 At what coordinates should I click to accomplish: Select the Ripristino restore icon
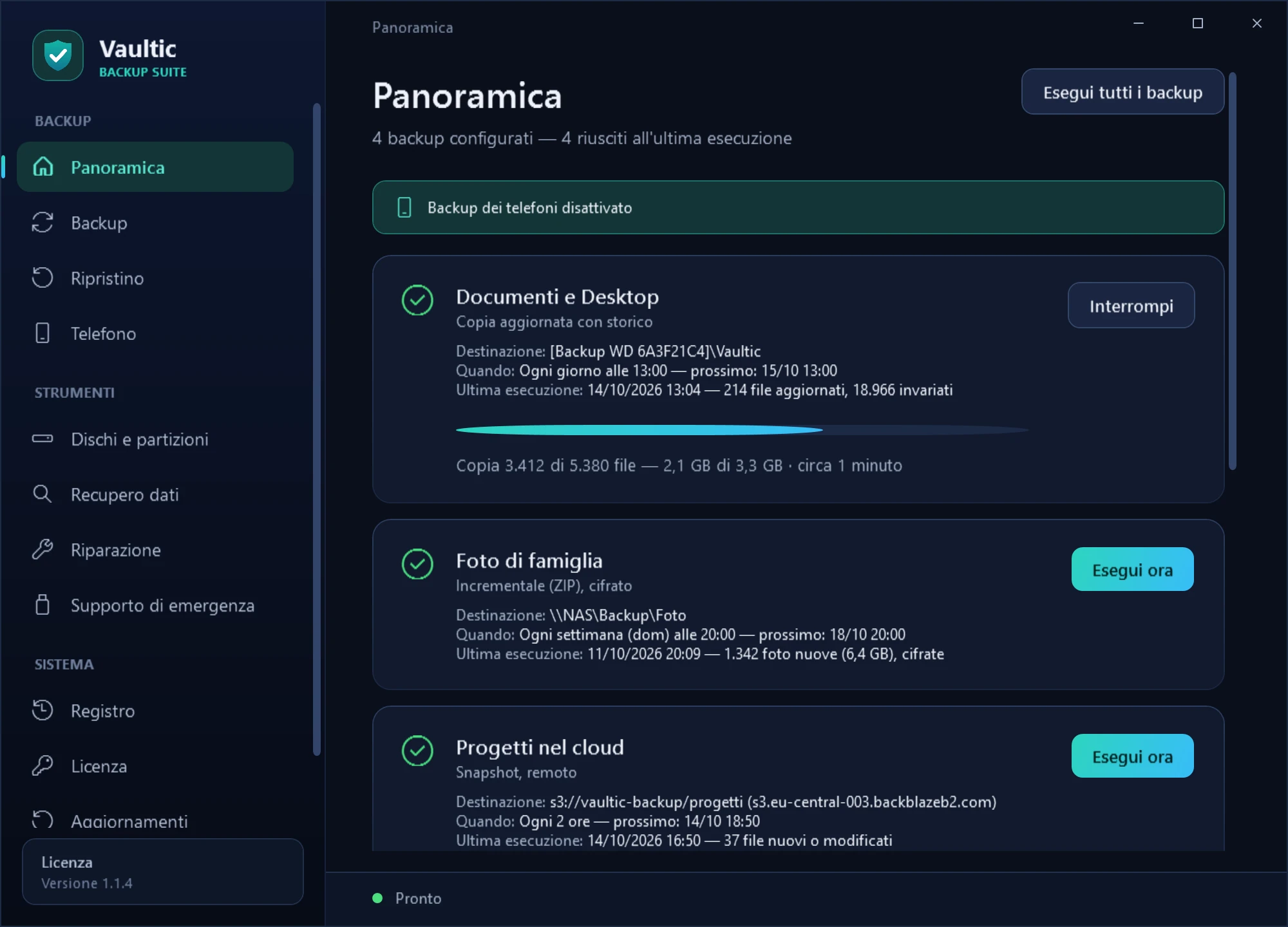pos(43,278)
